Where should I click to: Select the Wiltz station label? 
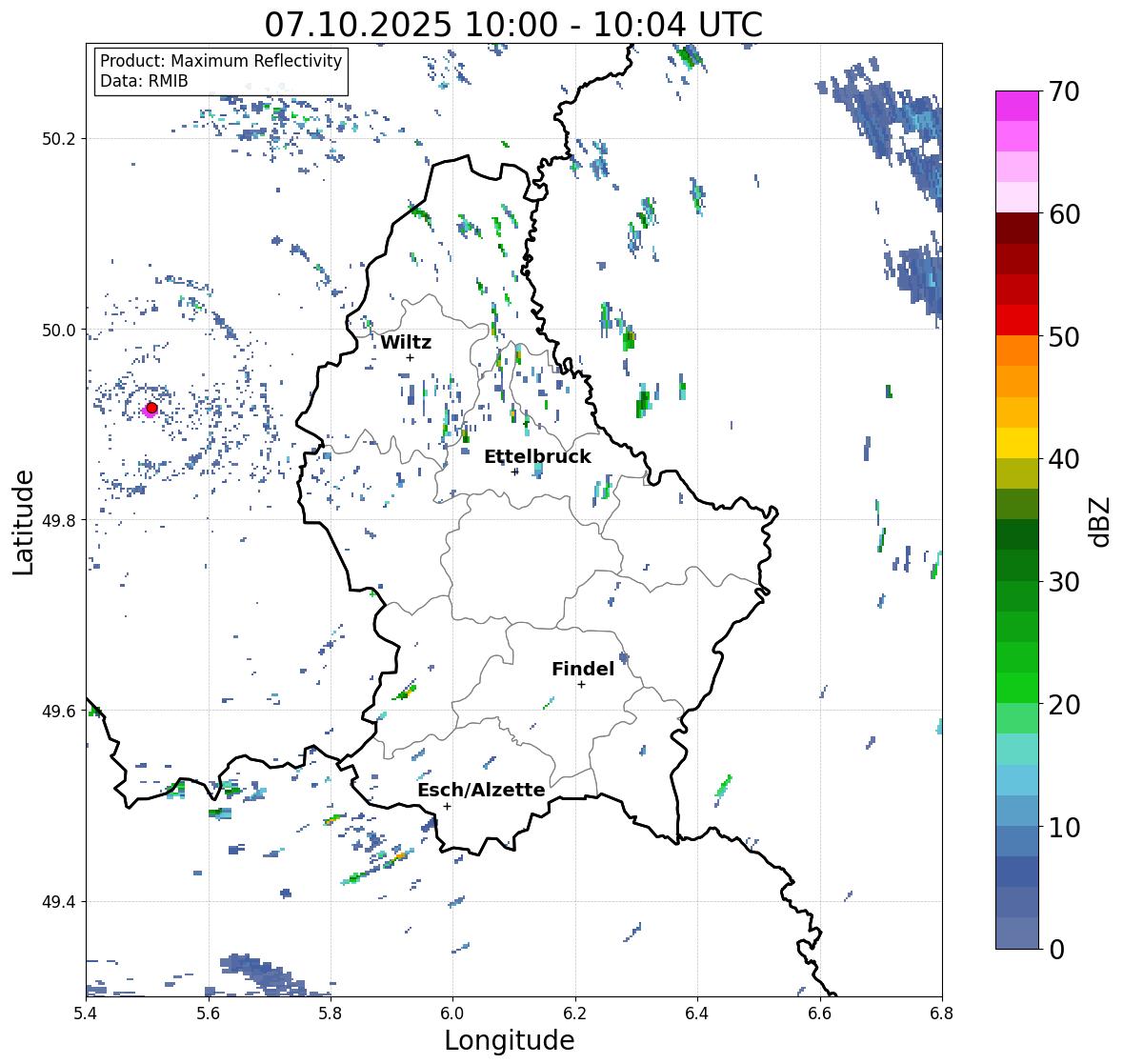tap(406, 342)
